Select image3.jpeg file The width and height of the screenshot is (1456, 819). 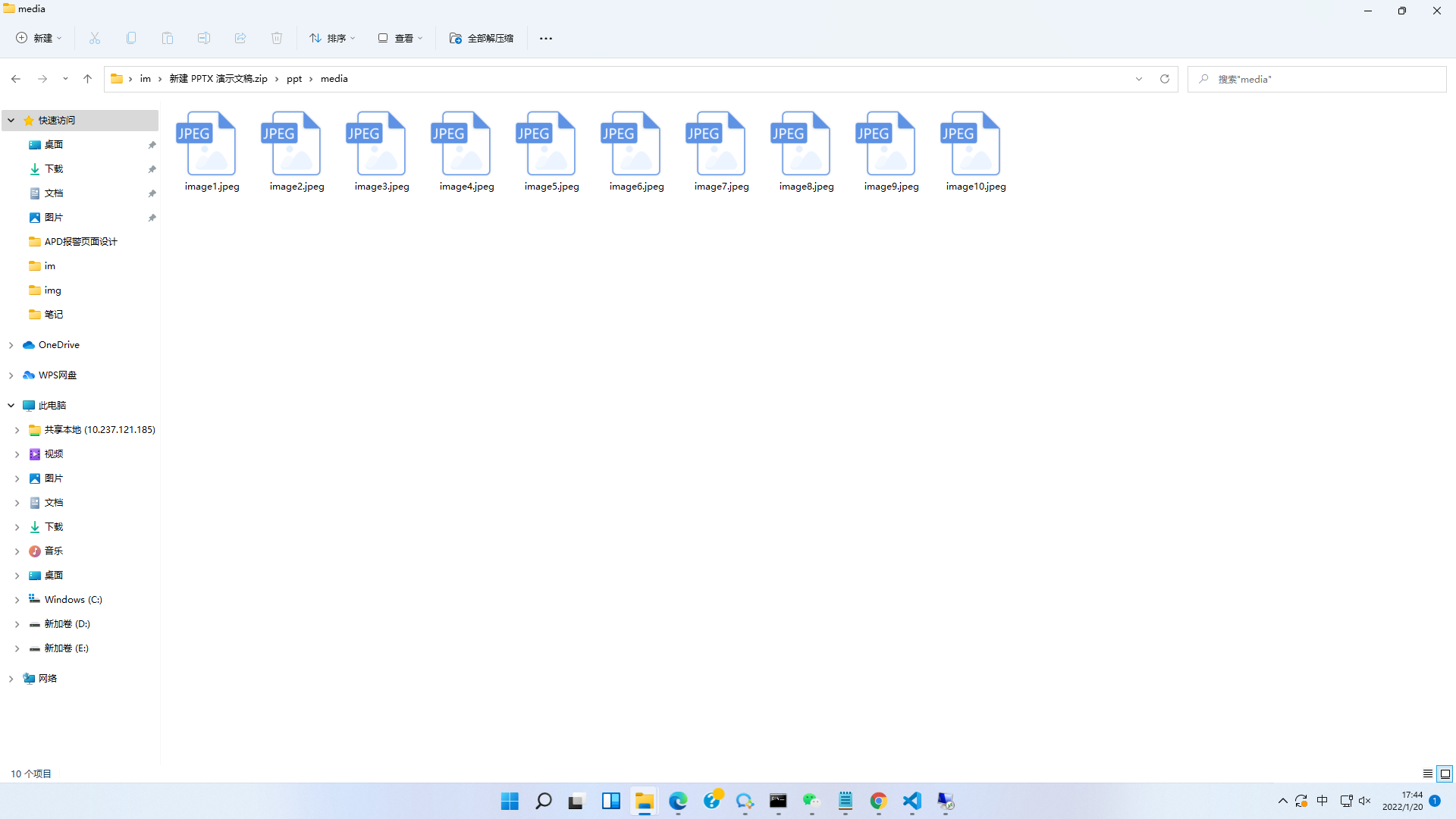point(382,152)
